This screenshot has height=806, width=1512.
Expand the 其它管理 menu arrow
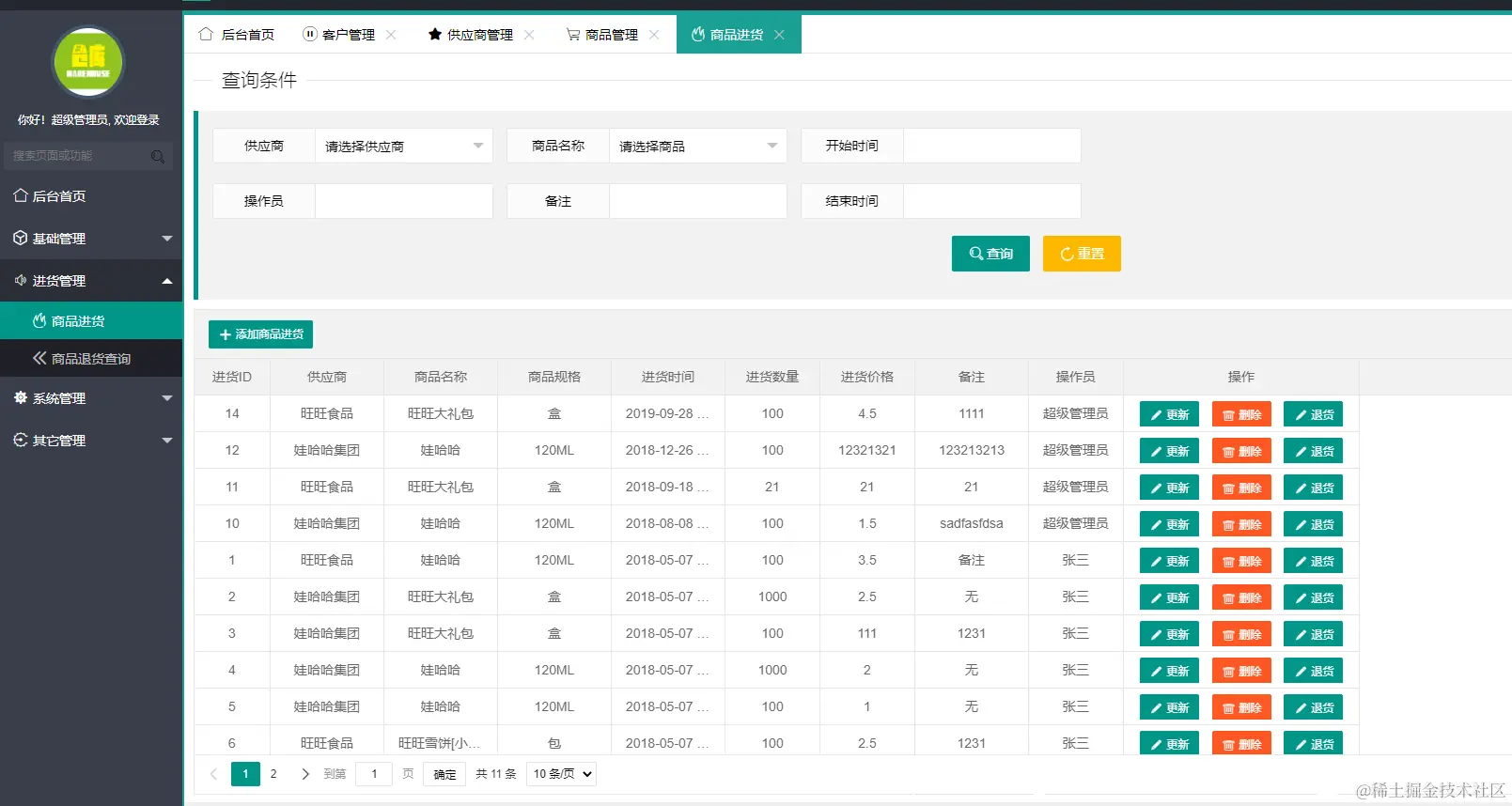tap(167, 441)
